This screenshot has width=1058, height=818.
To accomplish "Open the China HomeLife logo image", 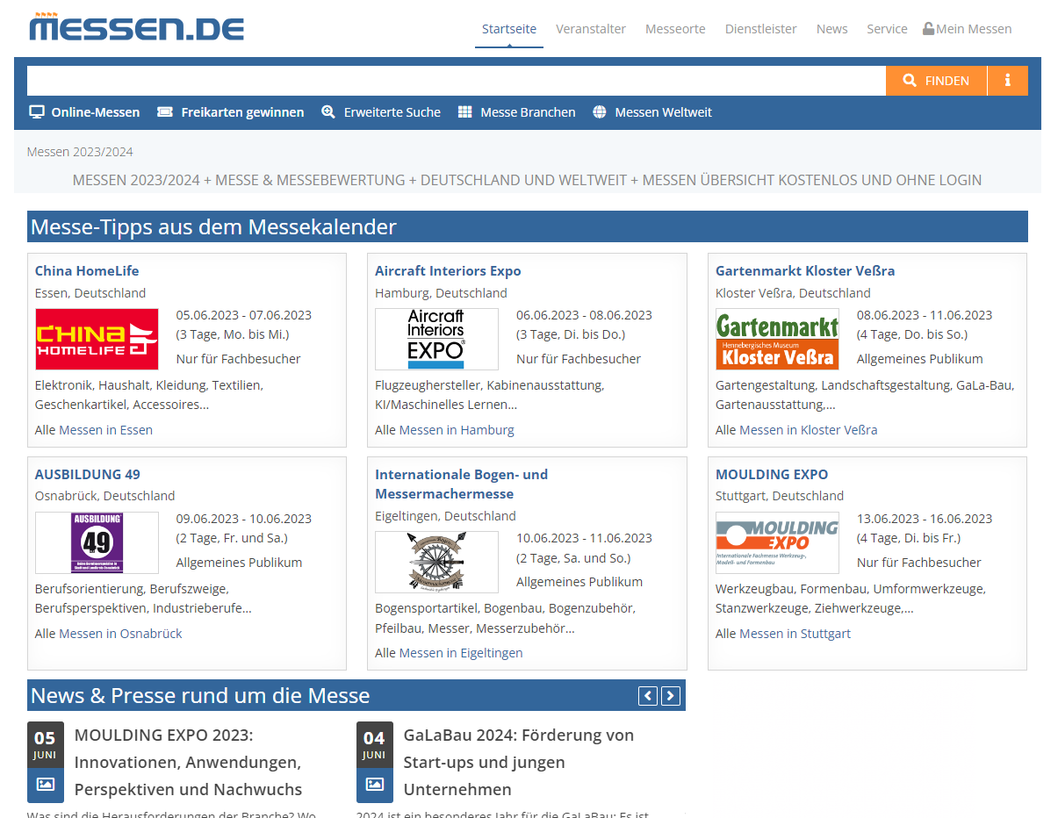I will click(x=96, y=339).
